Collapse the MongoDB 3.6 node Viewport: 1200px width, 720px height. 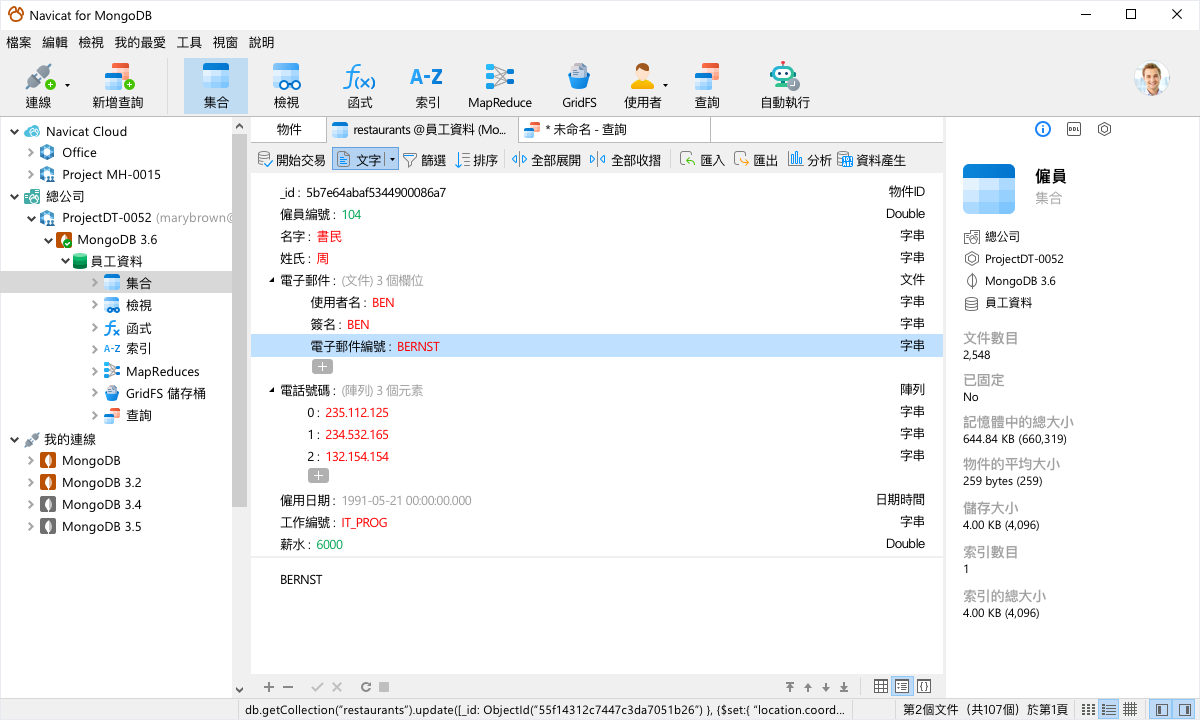point(47,240)
